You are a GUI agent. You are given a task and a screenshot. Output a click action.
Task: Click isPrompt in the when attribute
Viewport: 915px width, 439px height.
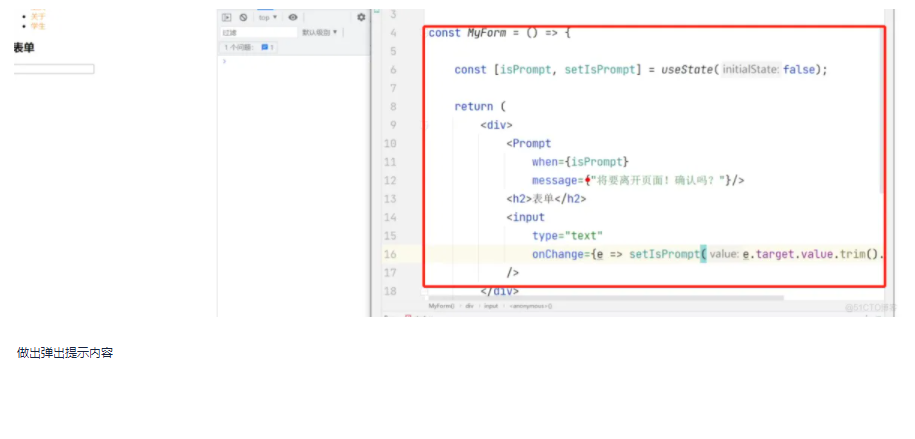coord(596,162)
